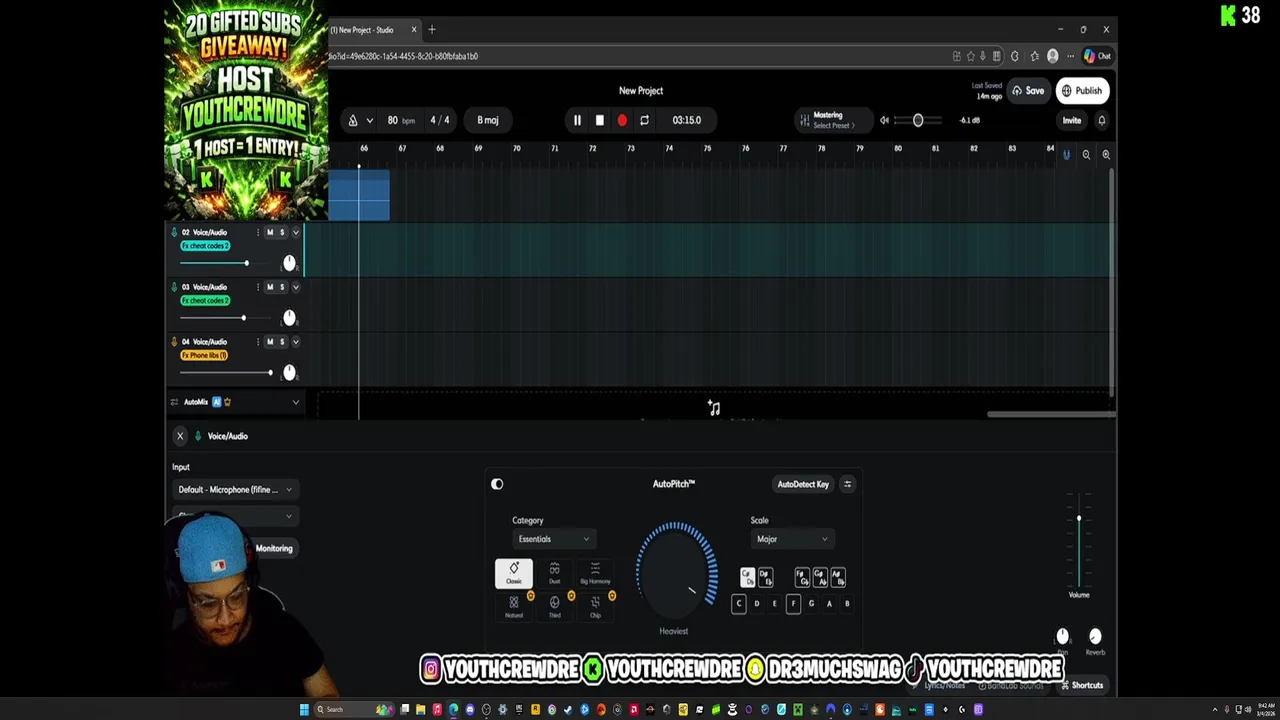This screenshot has height=720, width=1280.
Task: Publish the project
Action: (1082, 91)
